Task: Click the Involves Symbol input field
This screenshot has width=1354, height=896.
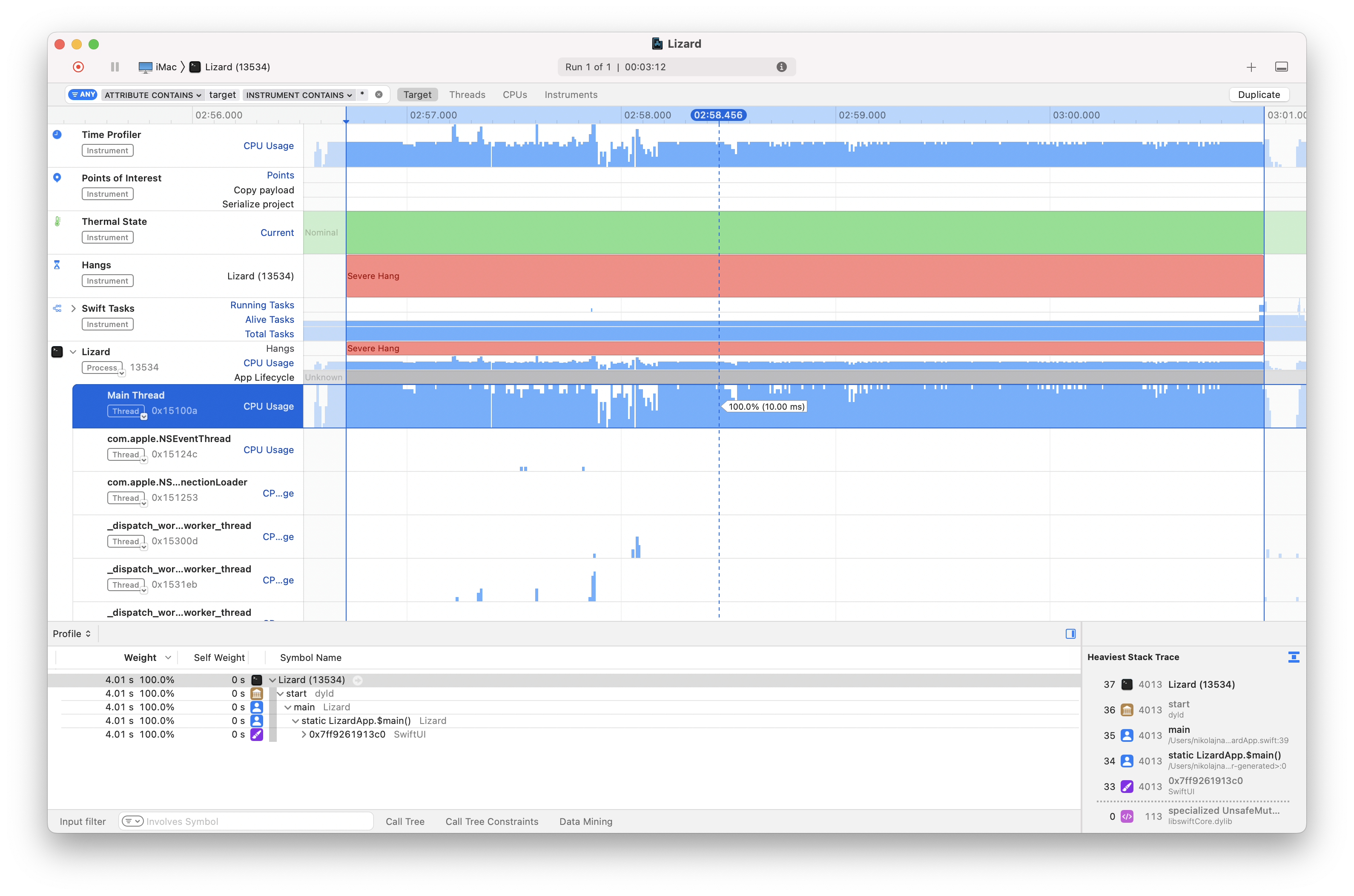Action: [x=257, y=821]
